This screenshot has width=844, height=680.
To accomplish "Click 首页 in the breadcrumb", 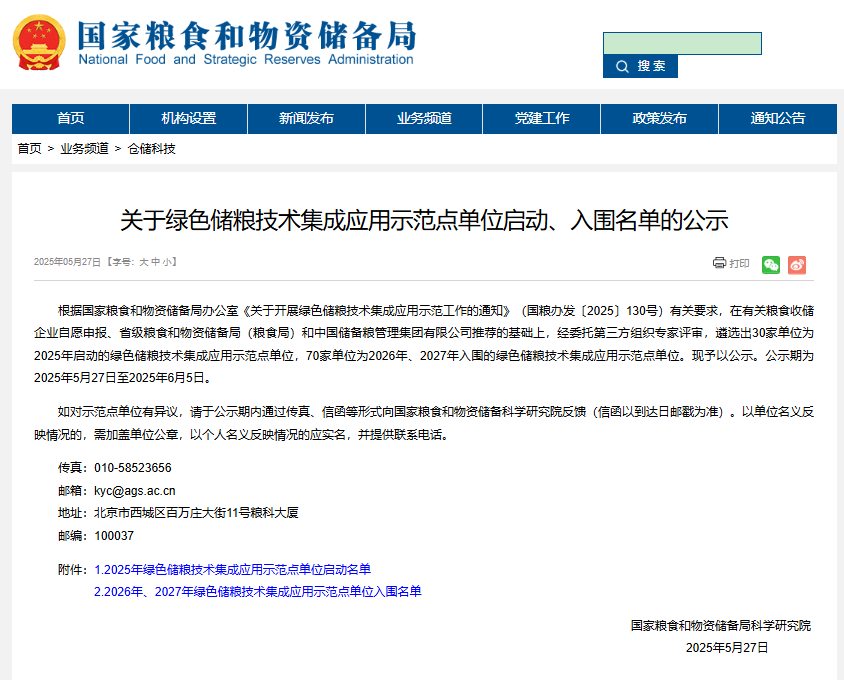I will (x=29, y=148).
